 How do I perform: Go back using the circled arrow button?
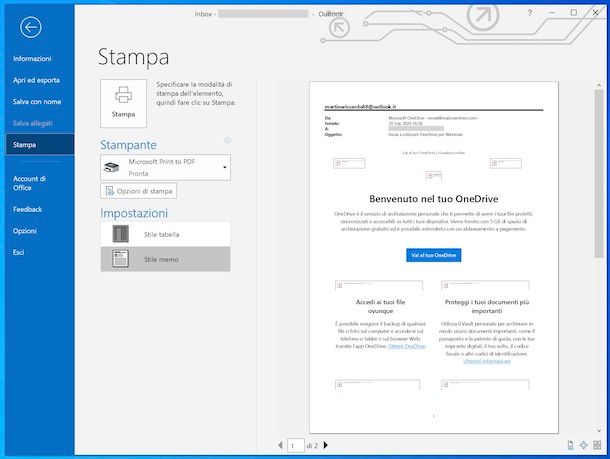(x=31, y=27)
